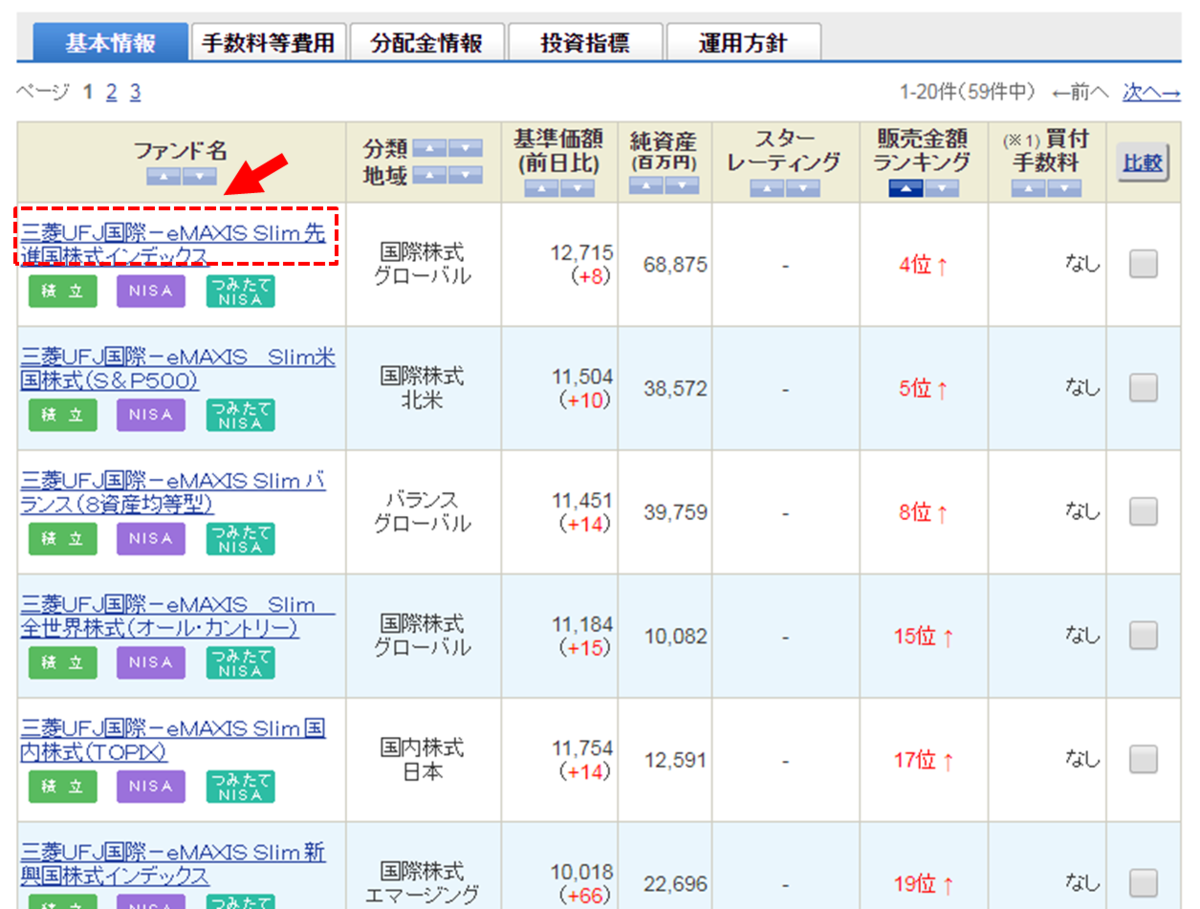
Task: Click 積立 badge for 全世界株式(オール・カントリー)
Action: [62, 663]
